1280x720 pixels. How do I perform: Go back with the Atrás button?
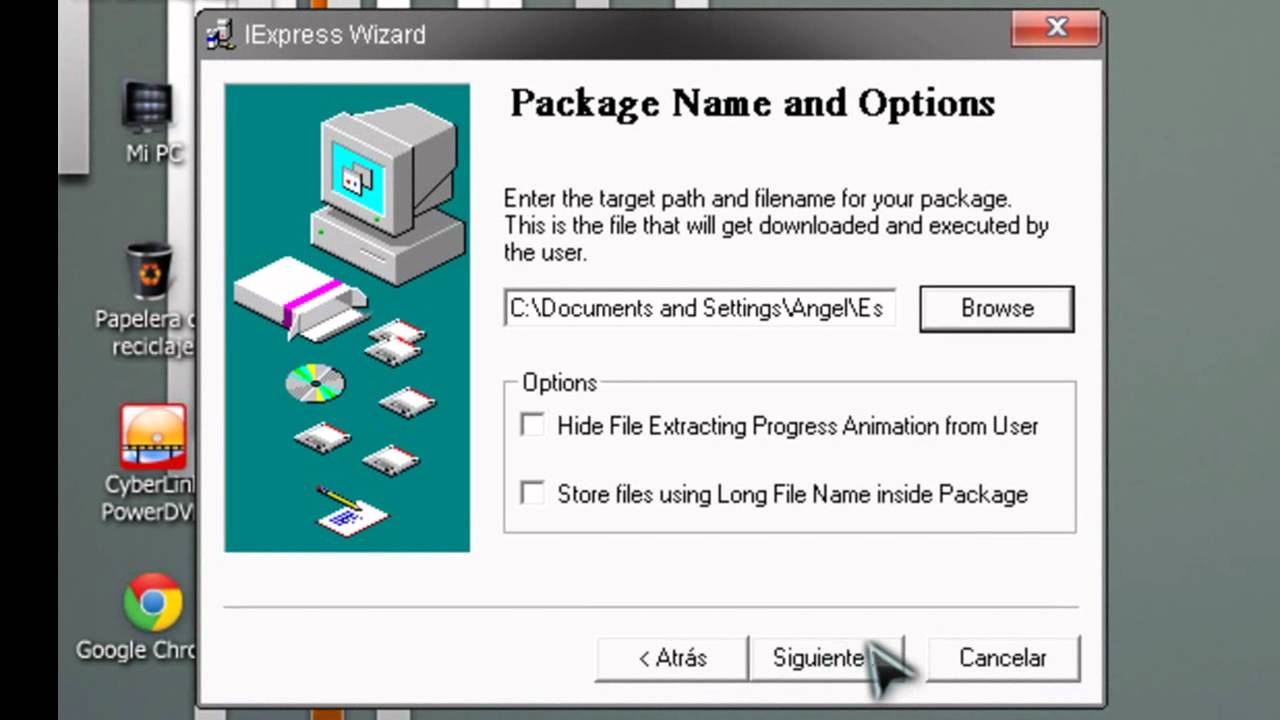coord(672,658)
